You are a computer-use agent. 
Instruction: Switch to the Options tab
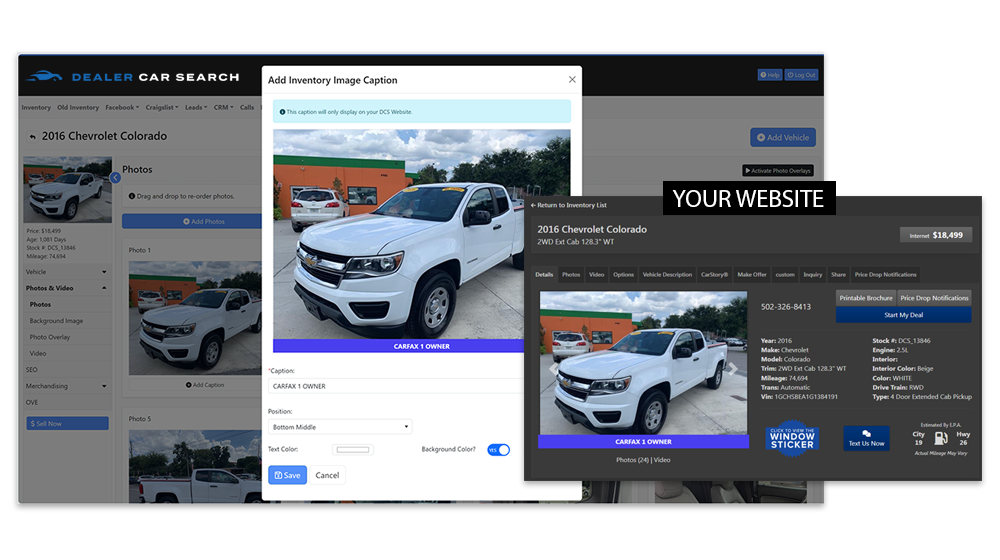(623, 275)
